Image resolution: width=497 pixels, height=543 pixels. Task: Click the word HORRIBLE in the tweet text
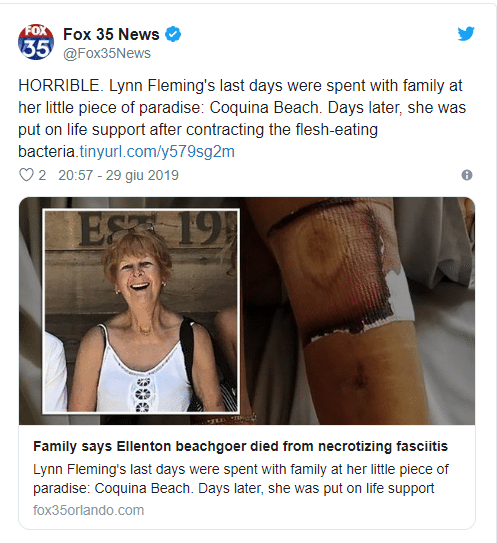point(60,86)
